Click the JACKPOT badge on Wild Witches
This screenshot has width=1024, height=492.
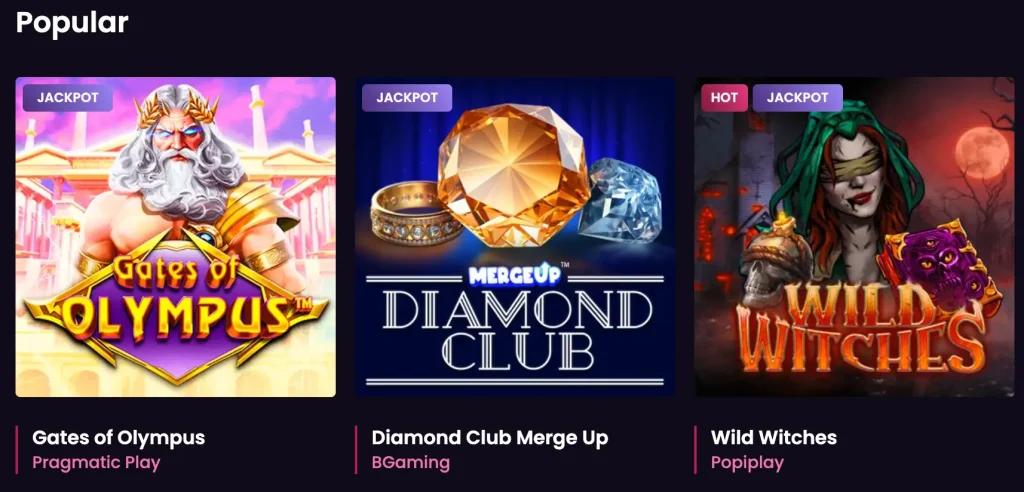tap(797, 98)
